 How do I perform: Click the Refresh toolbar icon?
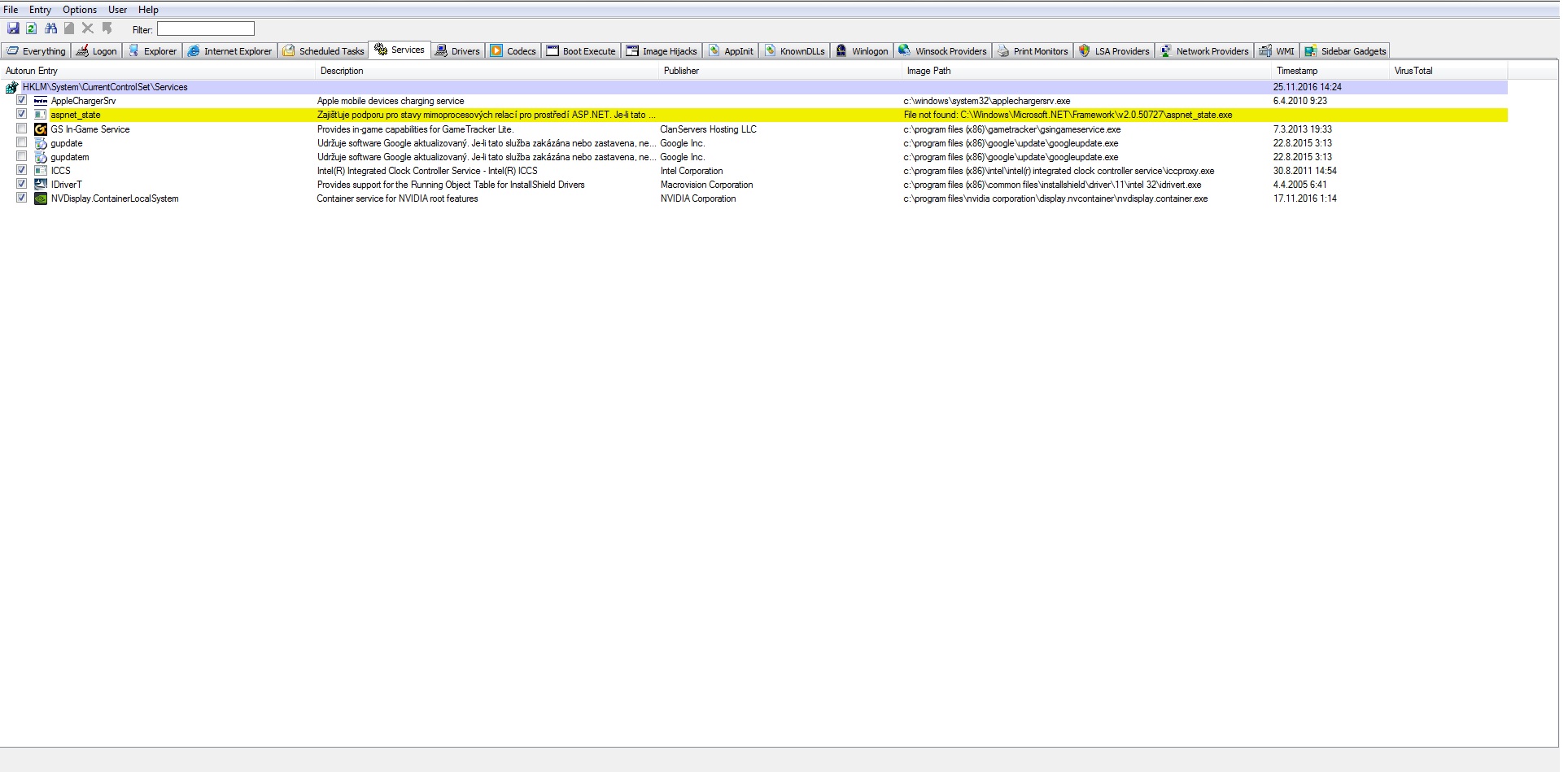pos(32,28)
